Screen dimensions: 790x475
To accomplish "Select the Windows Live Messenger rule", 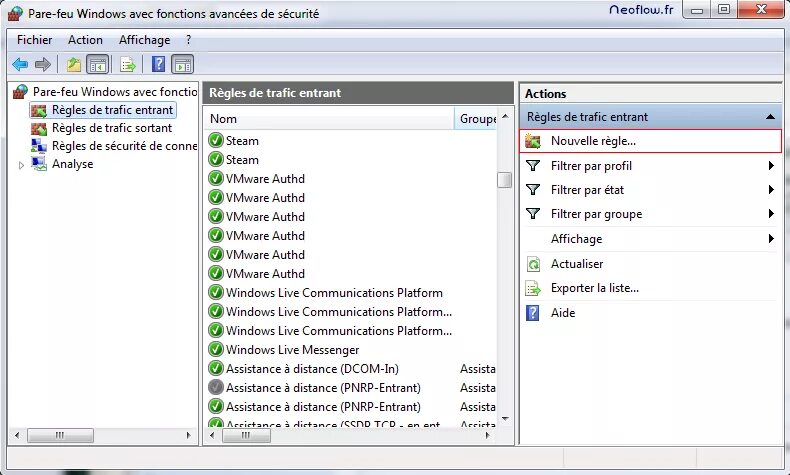I will (292, 350).
